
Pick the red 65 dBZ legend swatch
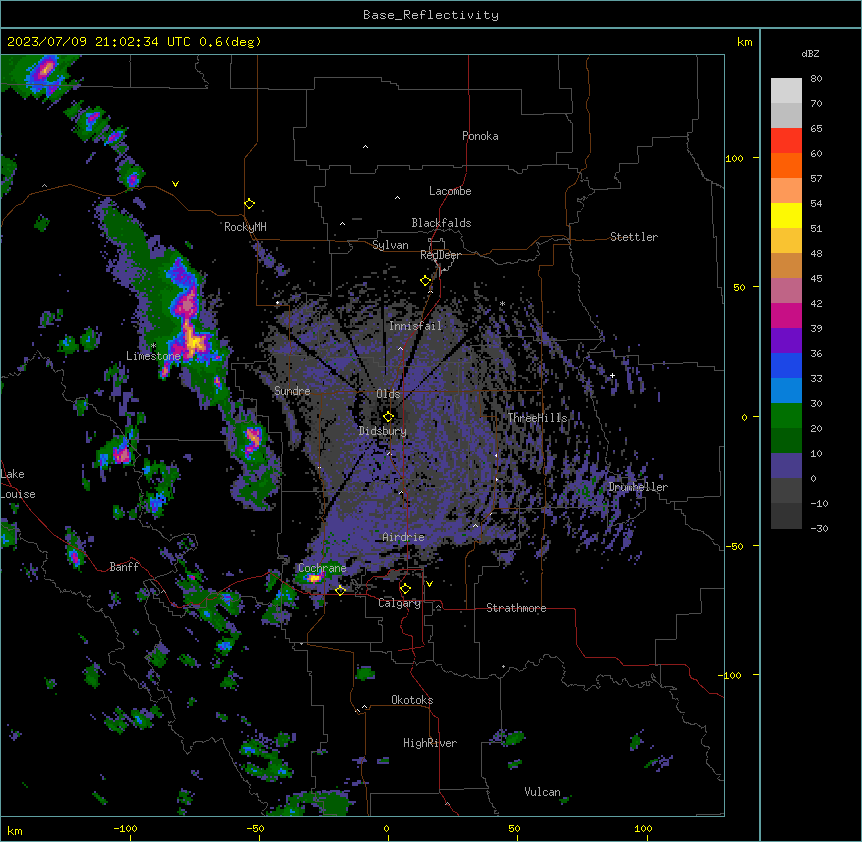[786, 141]
